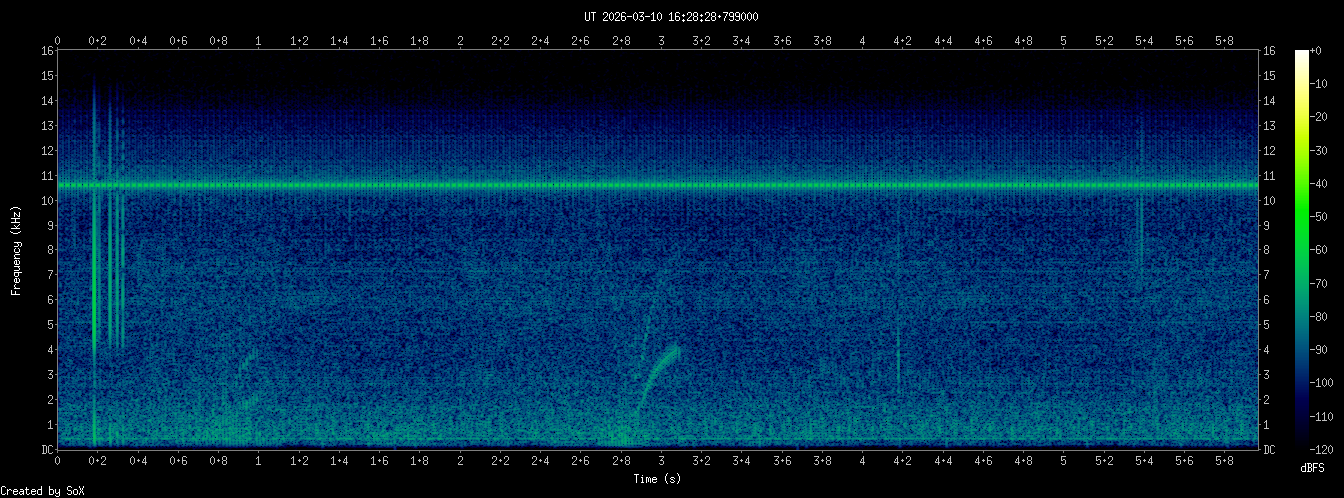Click the "16" label on the right frequency axis

[1270, 51]
